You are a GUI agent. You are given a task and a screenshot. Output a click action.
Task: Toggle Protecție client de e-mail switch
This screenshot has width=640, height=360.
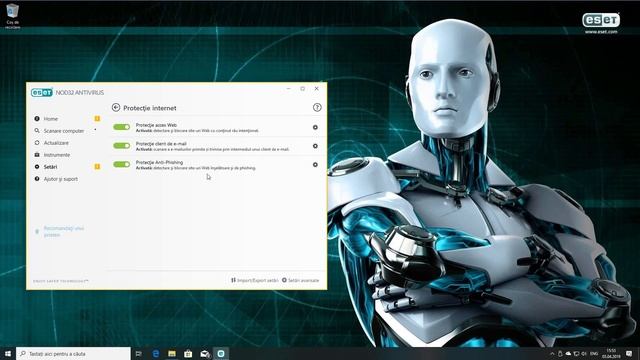point(122,146)
